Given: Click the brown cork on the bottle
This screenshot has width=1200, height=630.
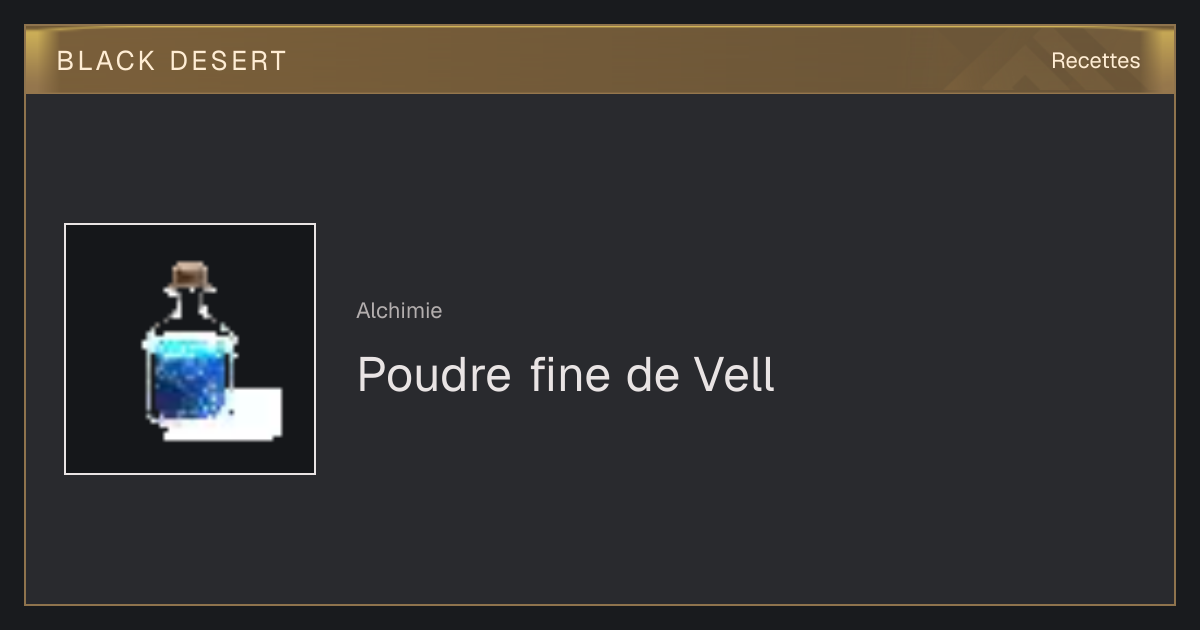Looking at the screenshot, I should point(192,274).
